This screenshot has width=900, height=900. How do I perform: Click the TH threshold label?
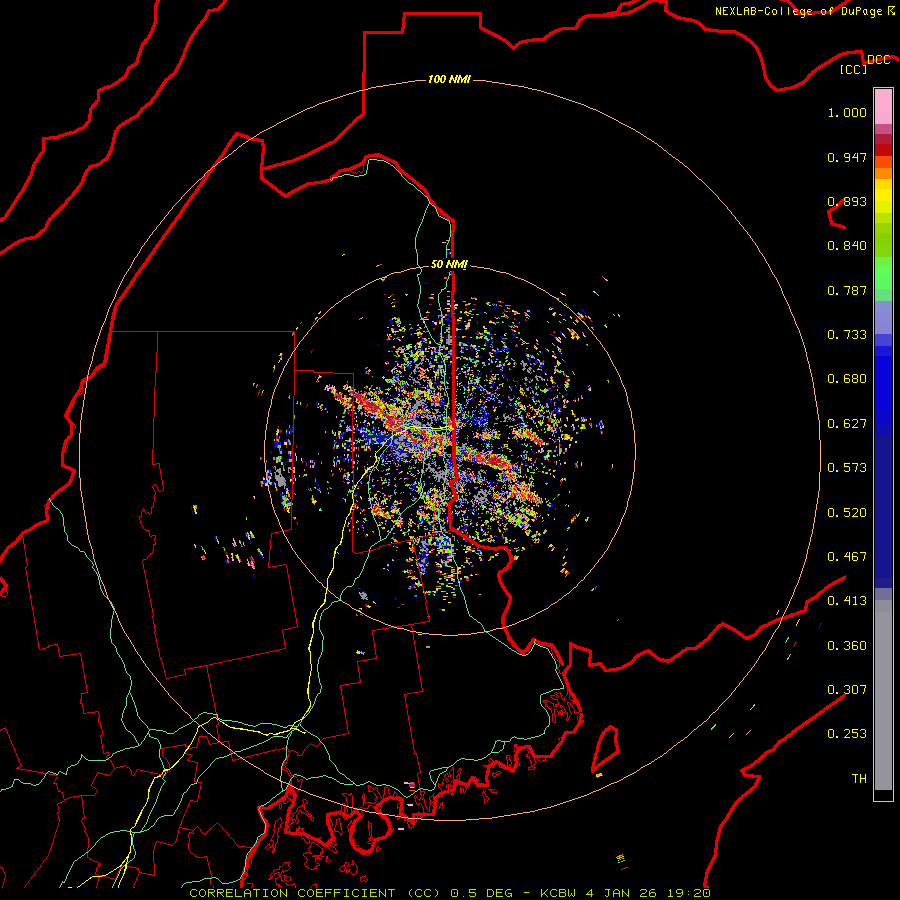click(x=859, y=779)
